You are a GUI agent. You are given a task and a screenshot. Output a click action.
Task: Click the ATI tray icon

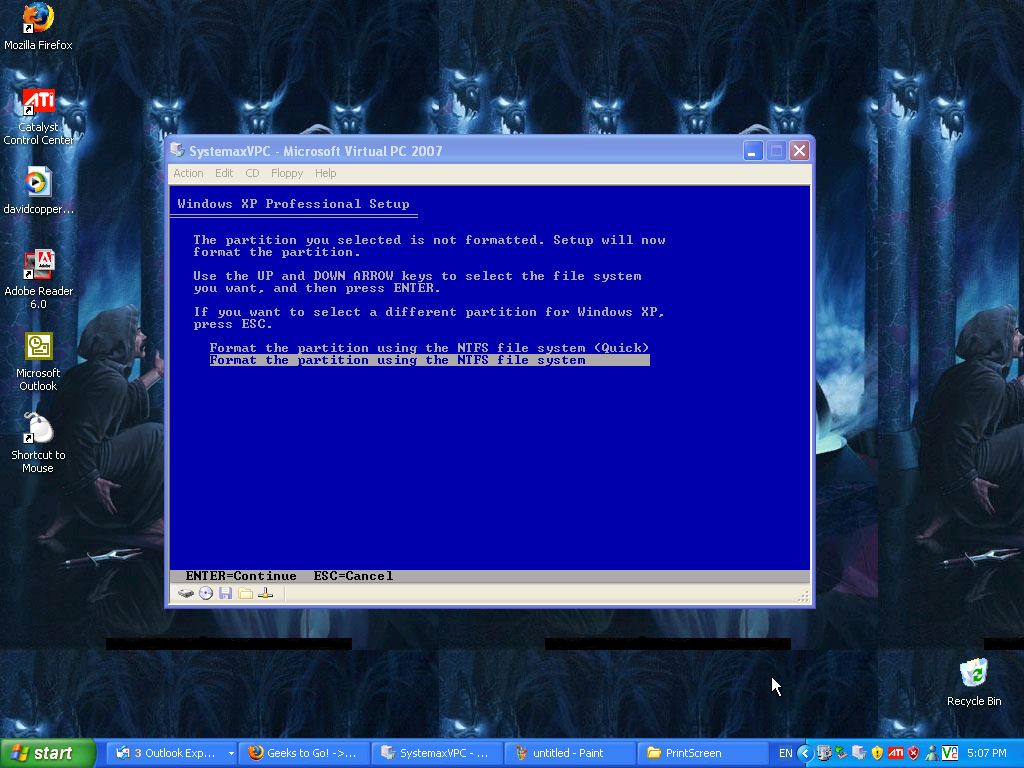(x=896, y=753)
